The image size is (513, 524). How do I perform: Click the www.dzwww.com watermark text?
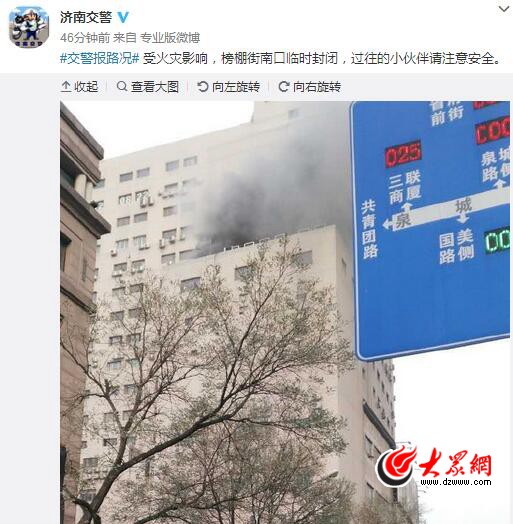coord(456,482)
